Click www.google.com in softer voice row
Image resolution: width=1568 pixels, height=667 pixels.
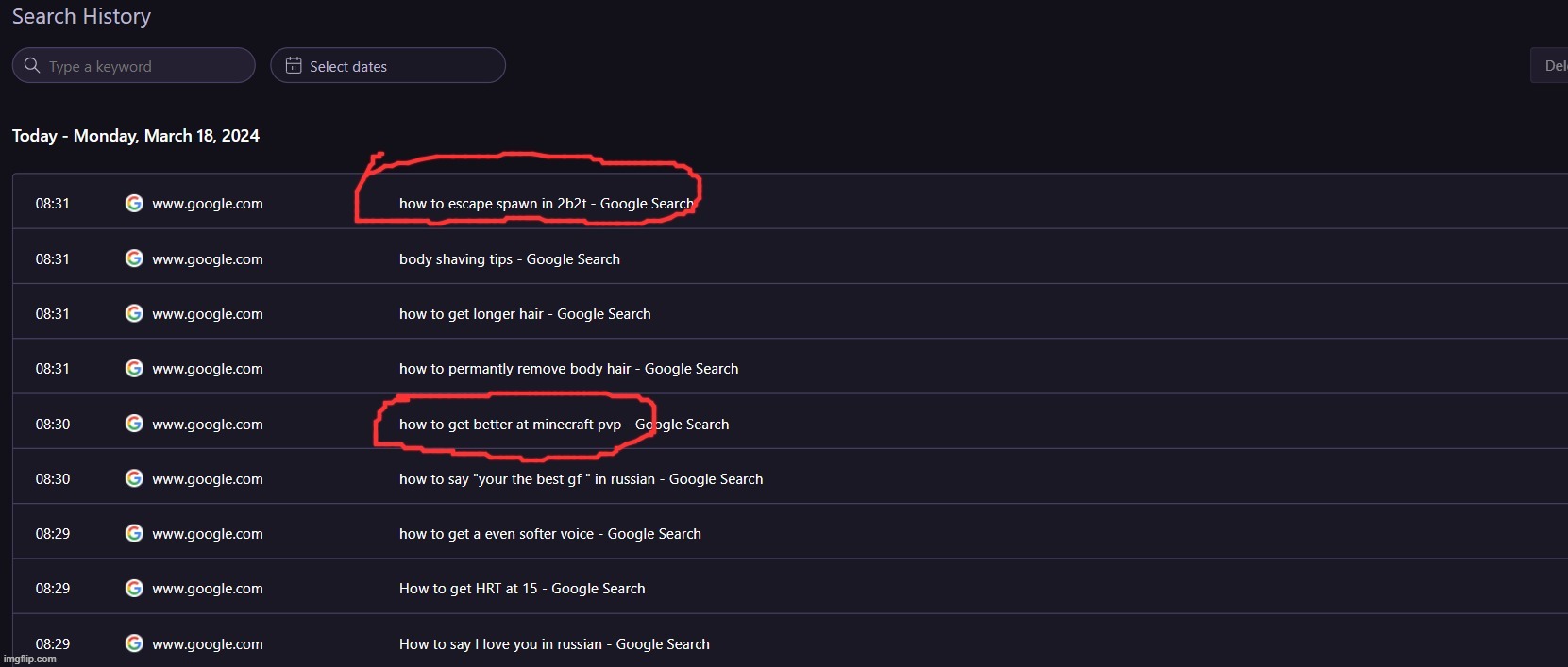(x=208, y=533)
